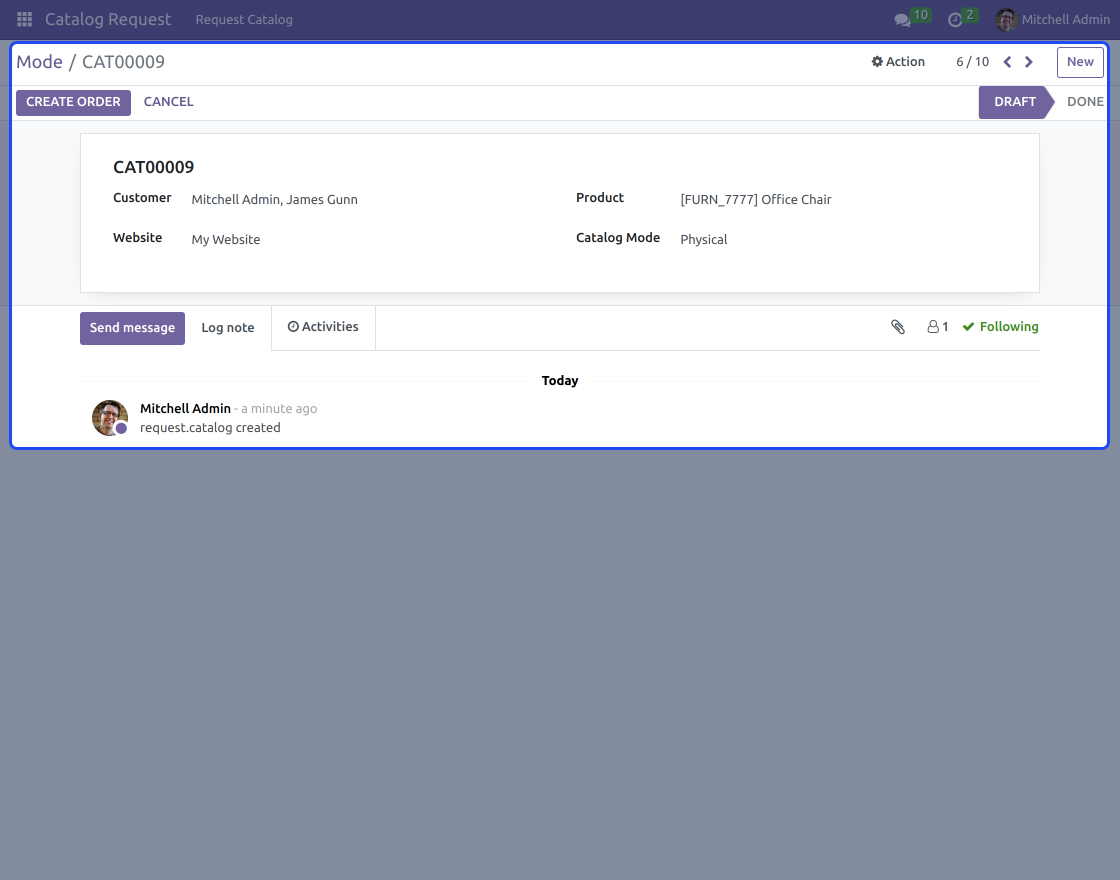Image resolution: width=1120 pixels, height=880 pixels.
Task: Open the Action gear menu
Action: [x=898, y=62]
